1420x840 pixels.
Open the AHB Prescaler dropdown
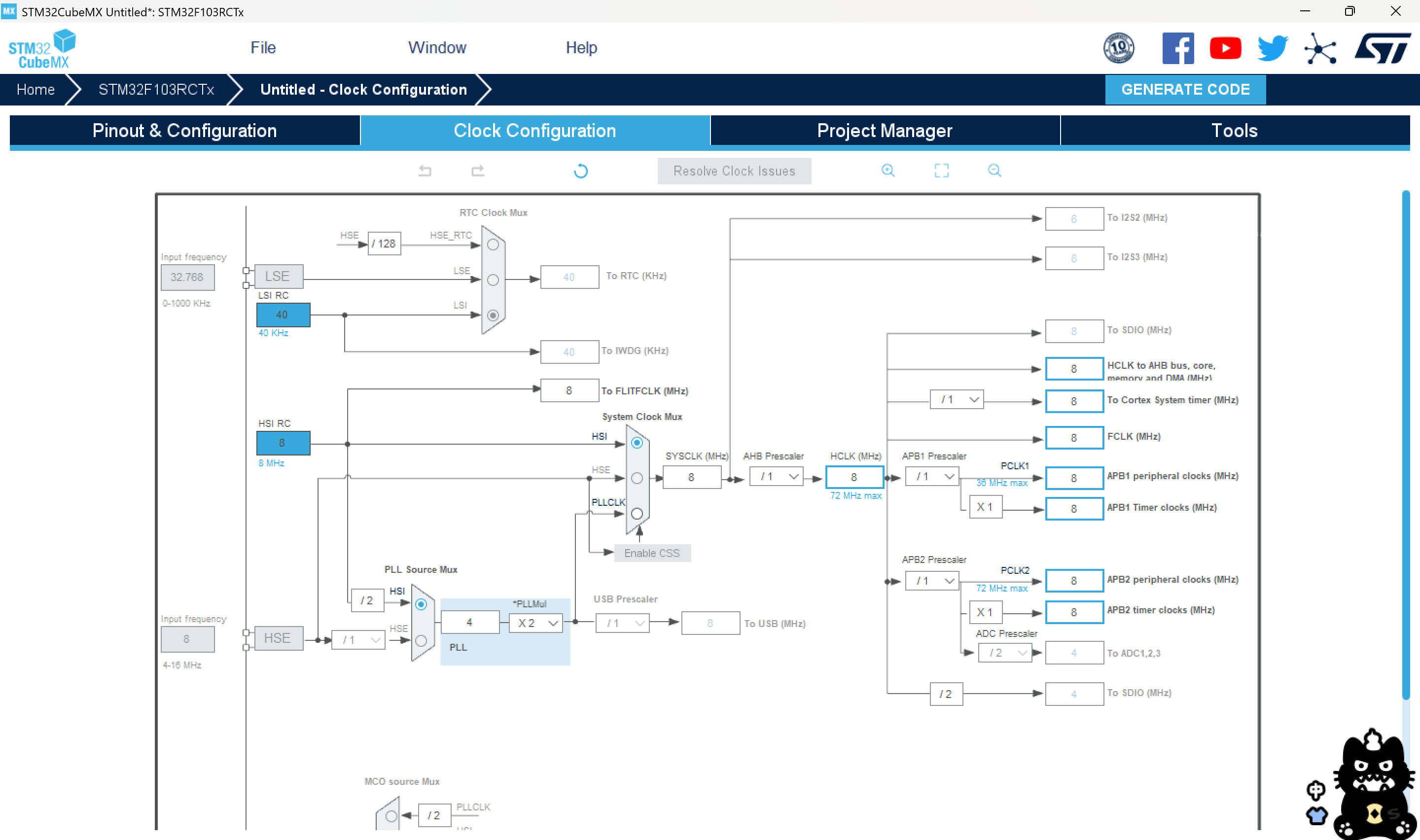[x=776, y=477]
